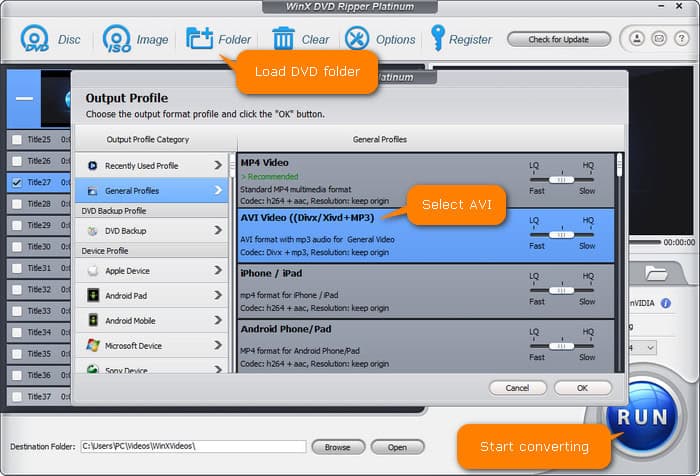The image size is (700, 476).
Task: Click the Clear trash can icon
Action: tap(283, 39)
